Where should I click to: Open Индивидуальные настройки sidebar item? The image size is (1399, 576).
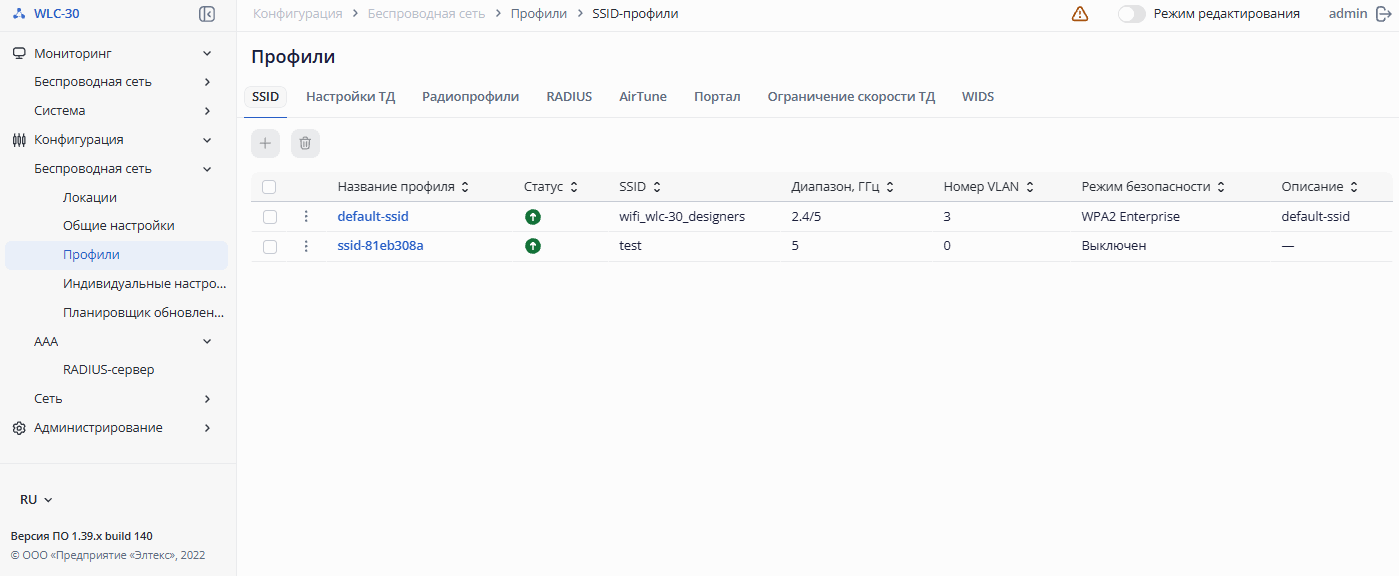click(144, 284)
